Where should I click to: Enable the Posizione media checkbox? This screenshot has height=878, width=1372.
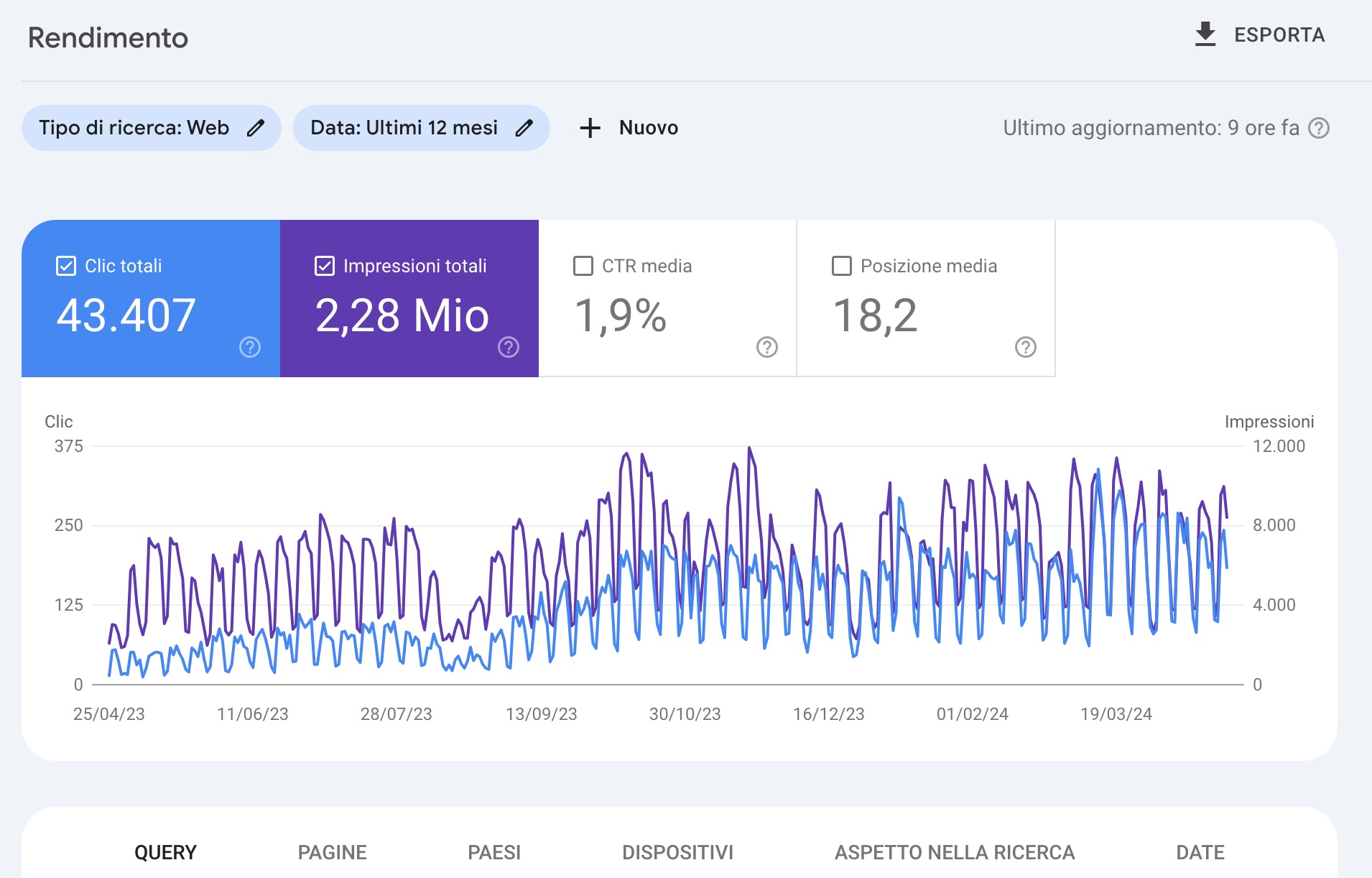pyautogui.click(x=842, y=266)
